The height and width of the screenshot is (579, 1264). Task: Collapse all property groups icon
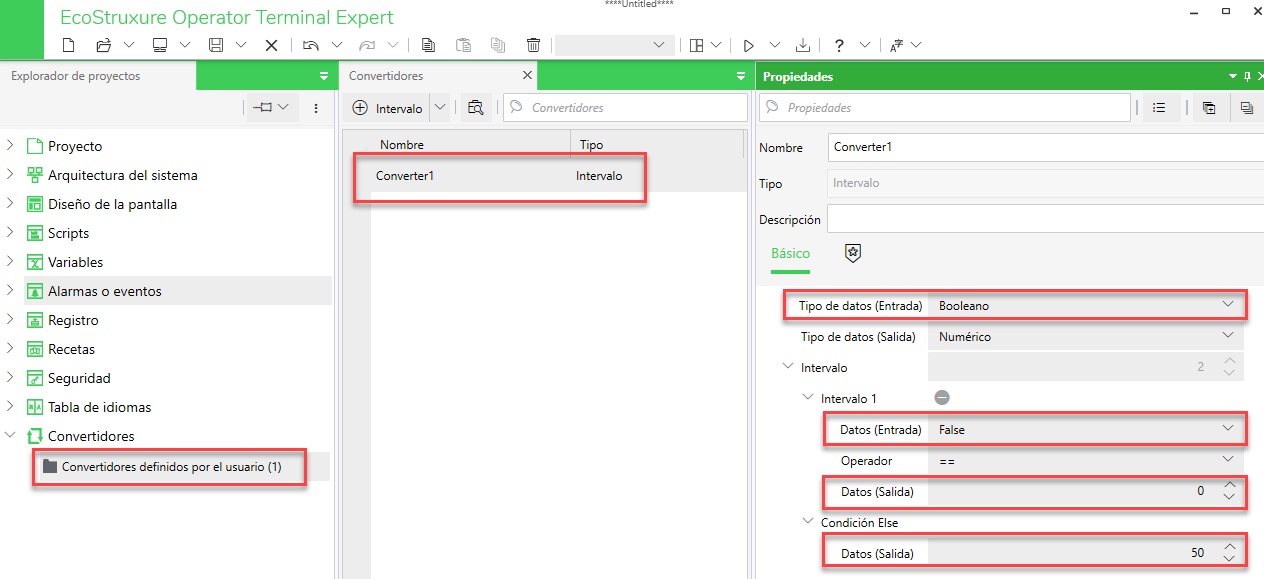point(1246,108)
